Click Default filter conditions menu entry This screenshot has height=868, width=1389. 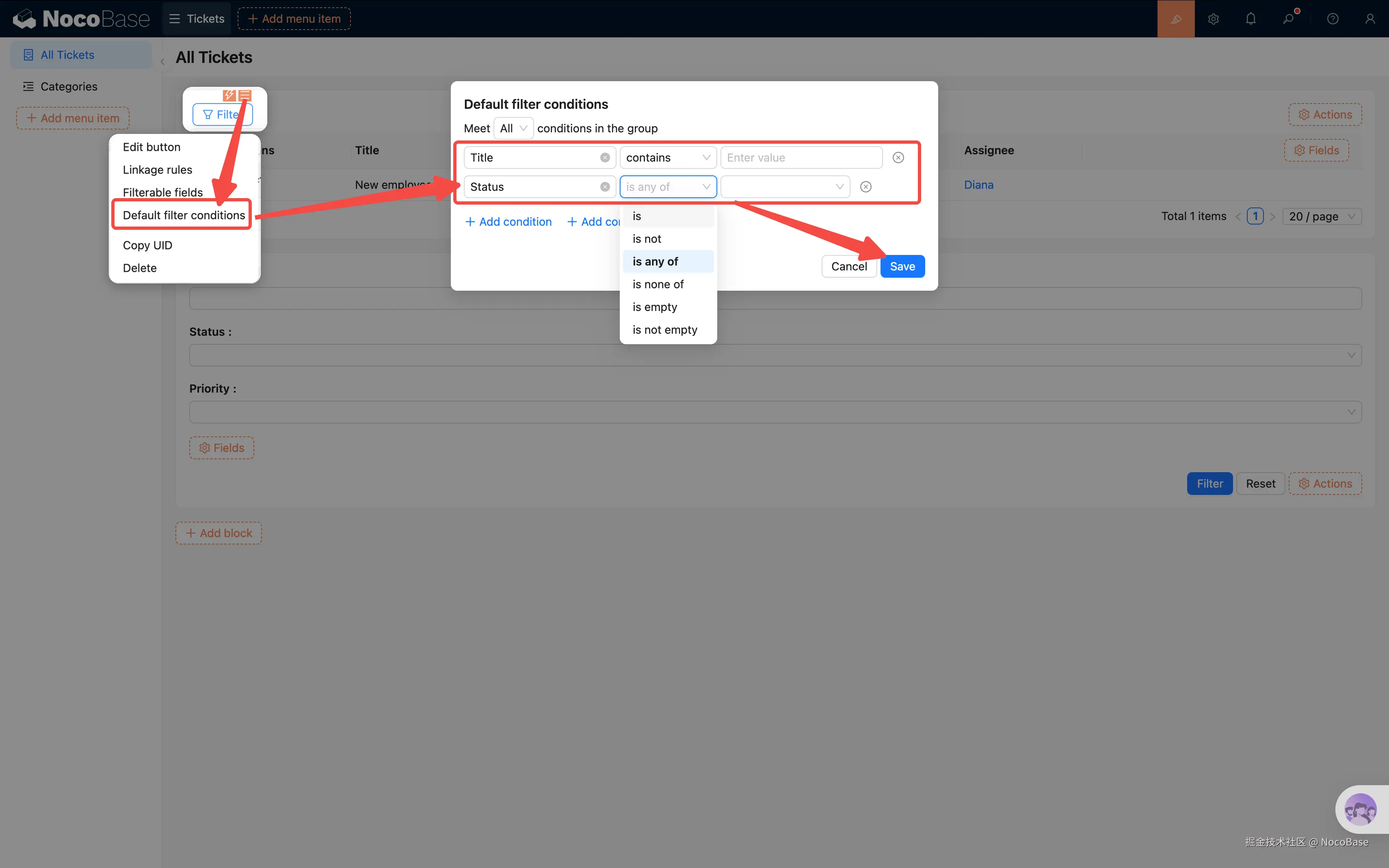184,215
